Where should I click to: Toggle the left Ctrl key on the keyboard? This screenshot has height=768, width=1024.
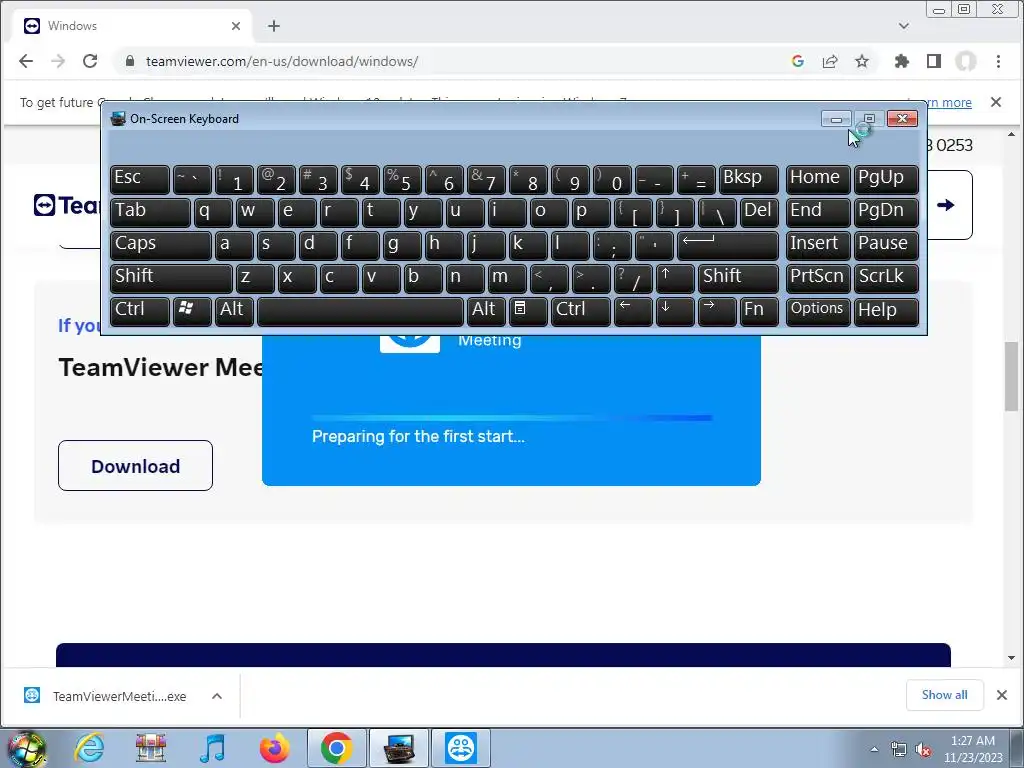click(x=140, y=311)
